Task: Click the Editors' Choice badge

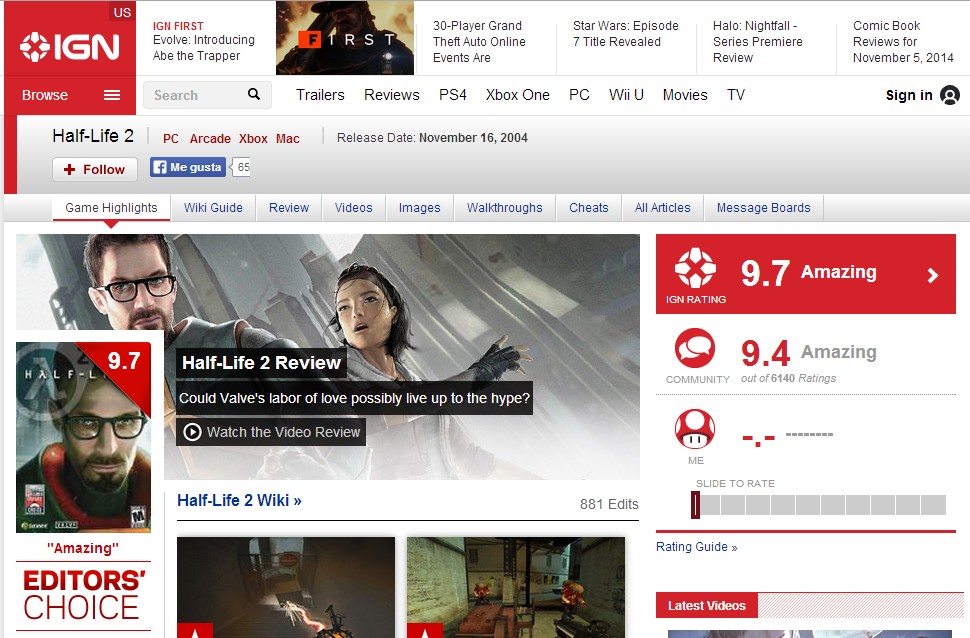Action: tap(84, 595)
